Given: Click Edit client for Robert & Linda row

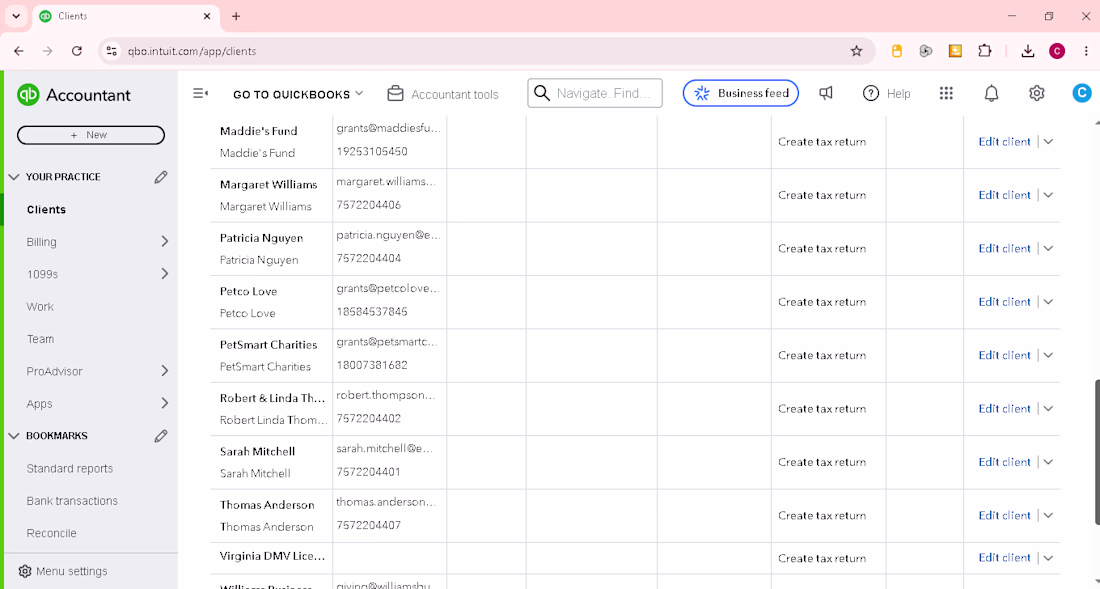Looking at the screenshot, I should click(x=1005, y=408).
